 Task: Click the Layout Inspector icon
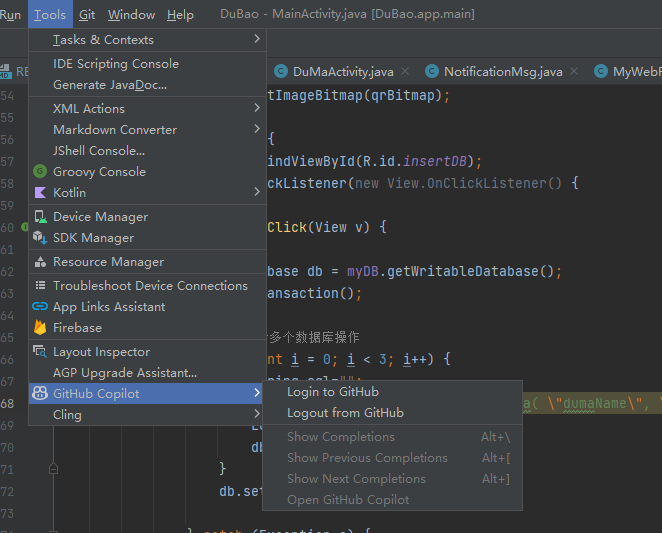(x=40, y=351)
